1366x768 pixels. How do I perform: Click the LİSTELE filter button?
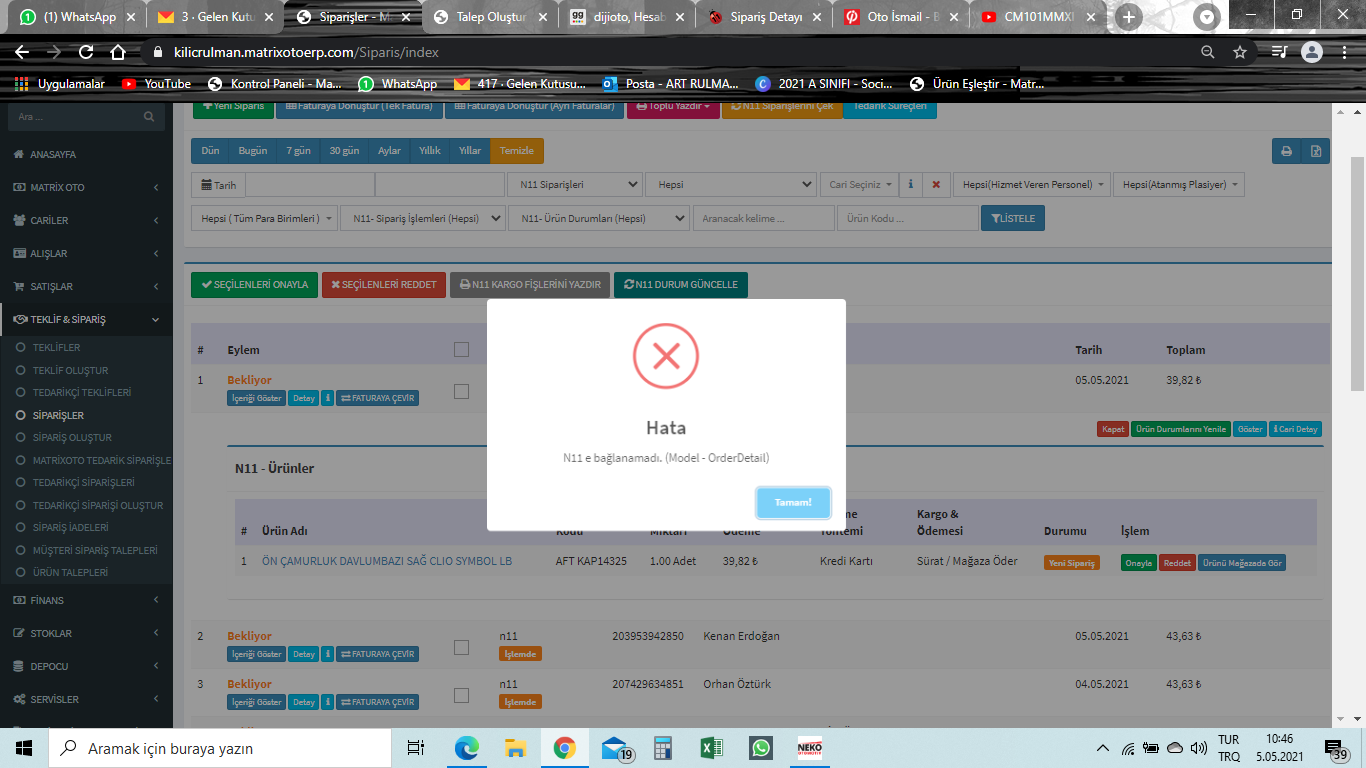pos(1013,218)
